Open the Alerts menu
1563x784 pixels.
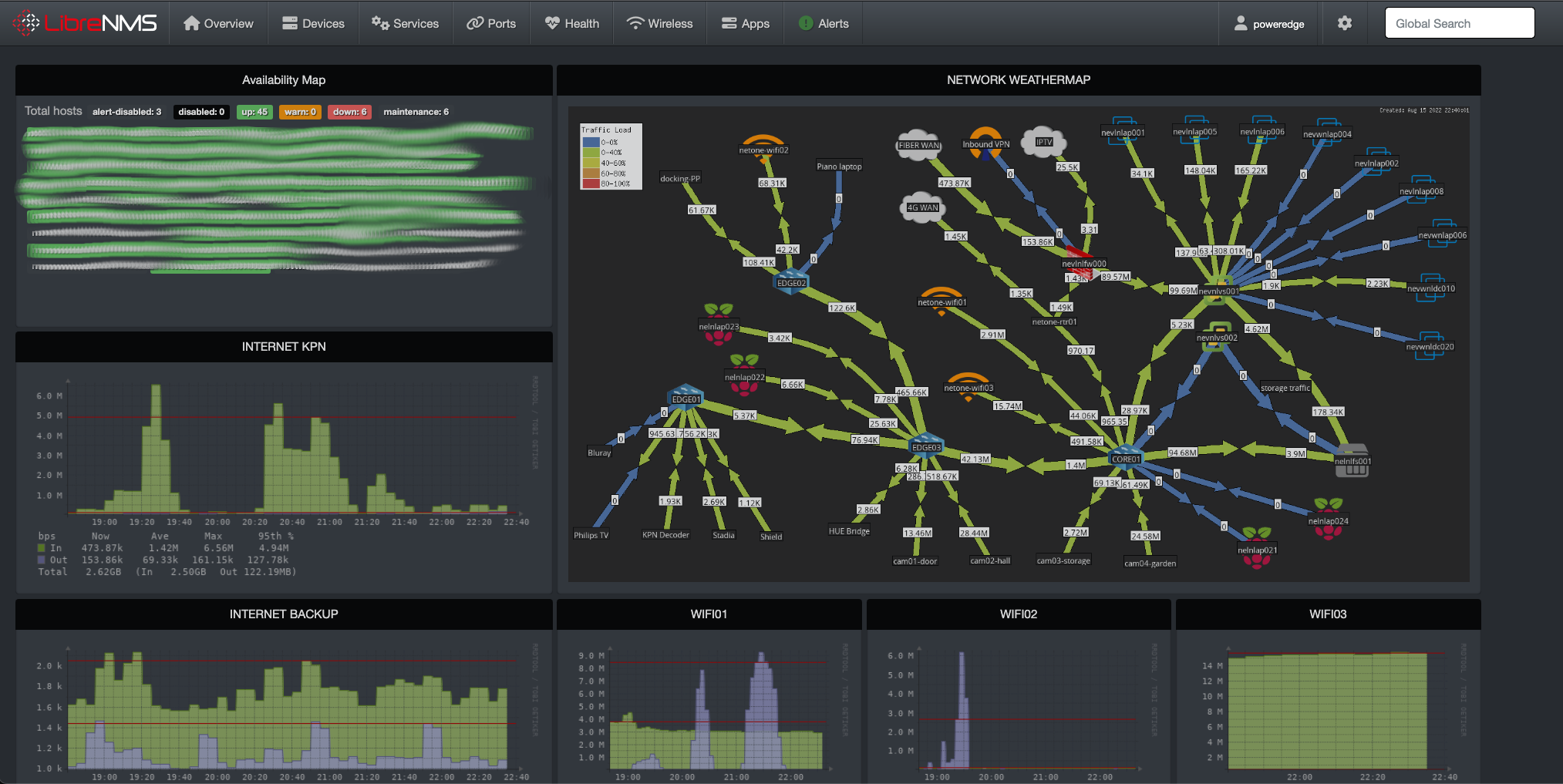coord(824,23)
